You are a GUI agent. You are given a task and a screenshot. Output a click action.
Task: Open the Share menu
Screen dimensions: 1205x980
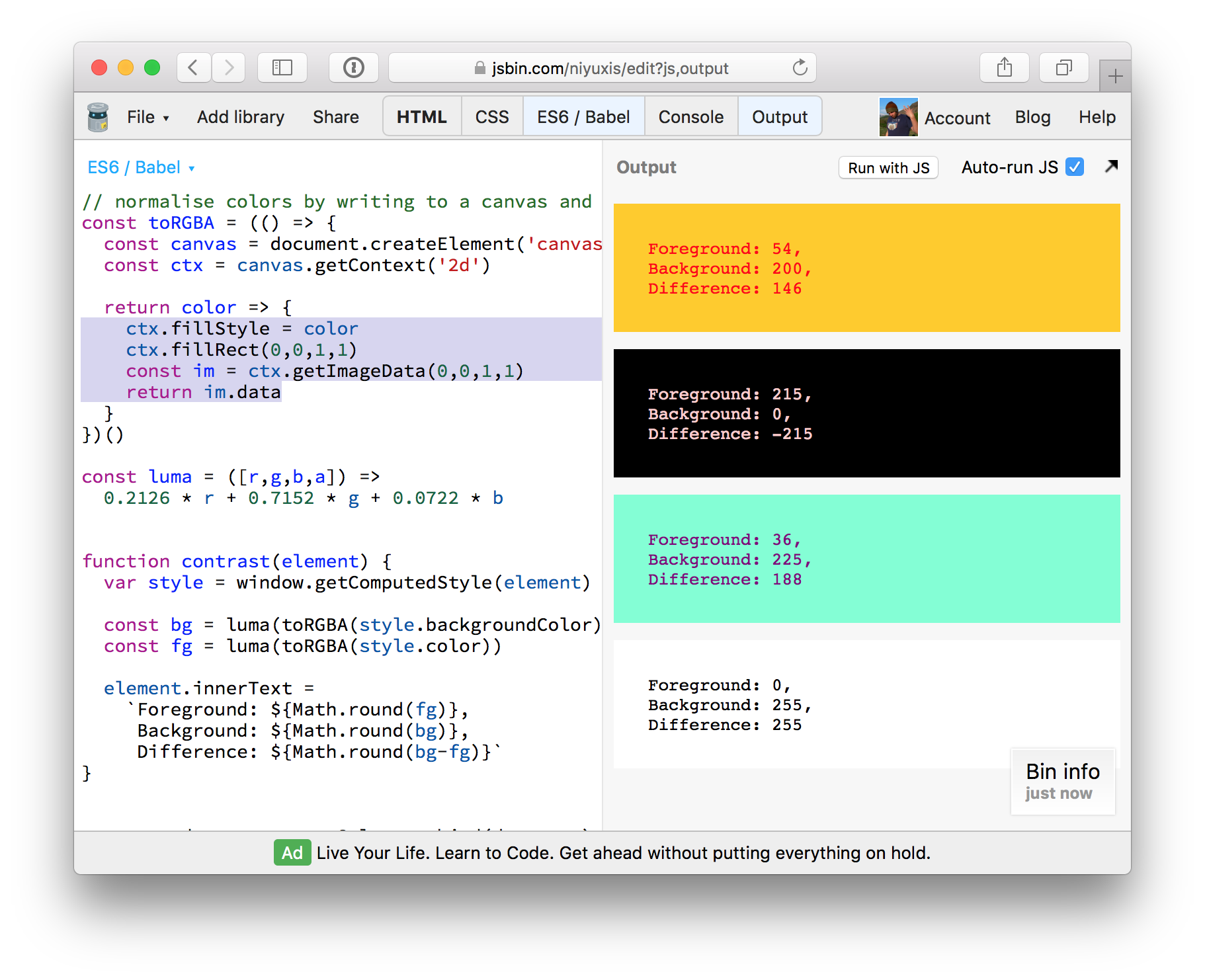pos(336,117)
